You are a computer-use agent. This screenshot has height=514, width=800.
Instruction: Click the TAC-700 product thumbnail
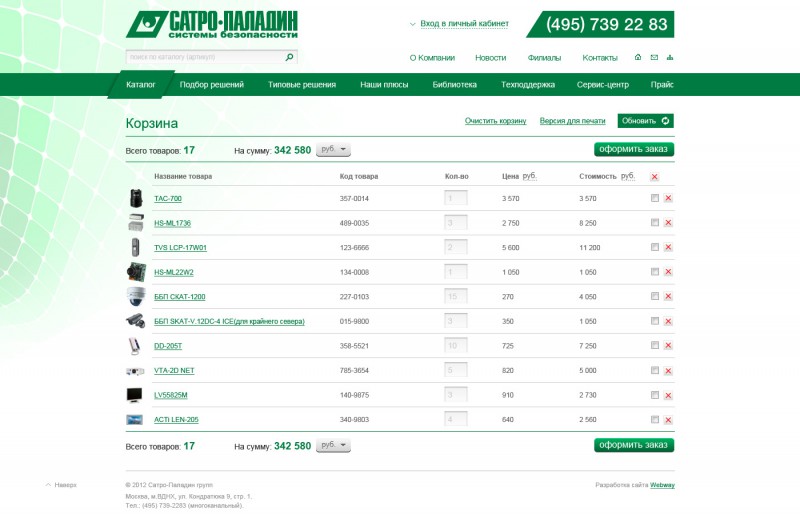point(135,198)
